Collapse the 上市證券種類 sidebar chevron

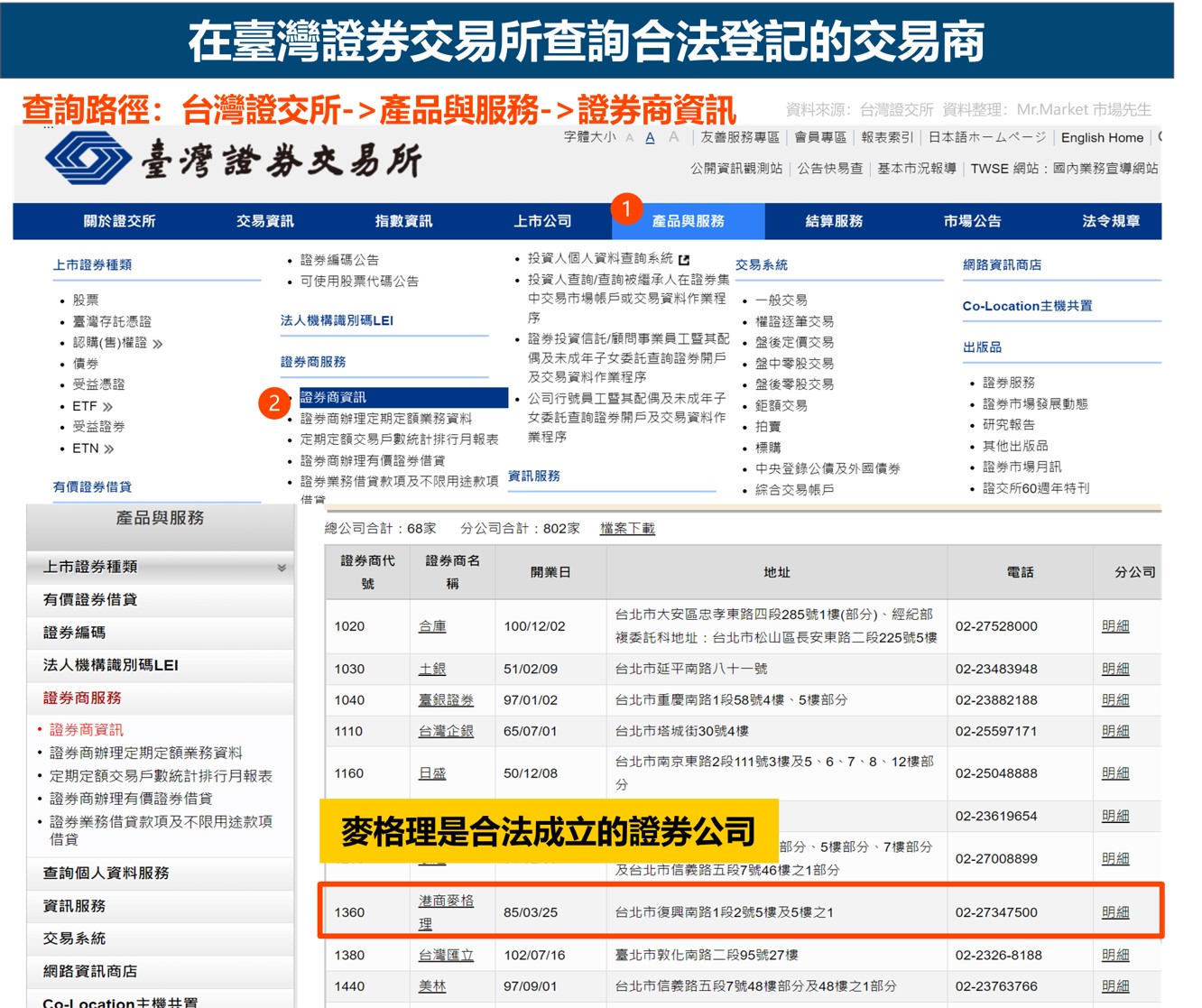tap(282, 568)
